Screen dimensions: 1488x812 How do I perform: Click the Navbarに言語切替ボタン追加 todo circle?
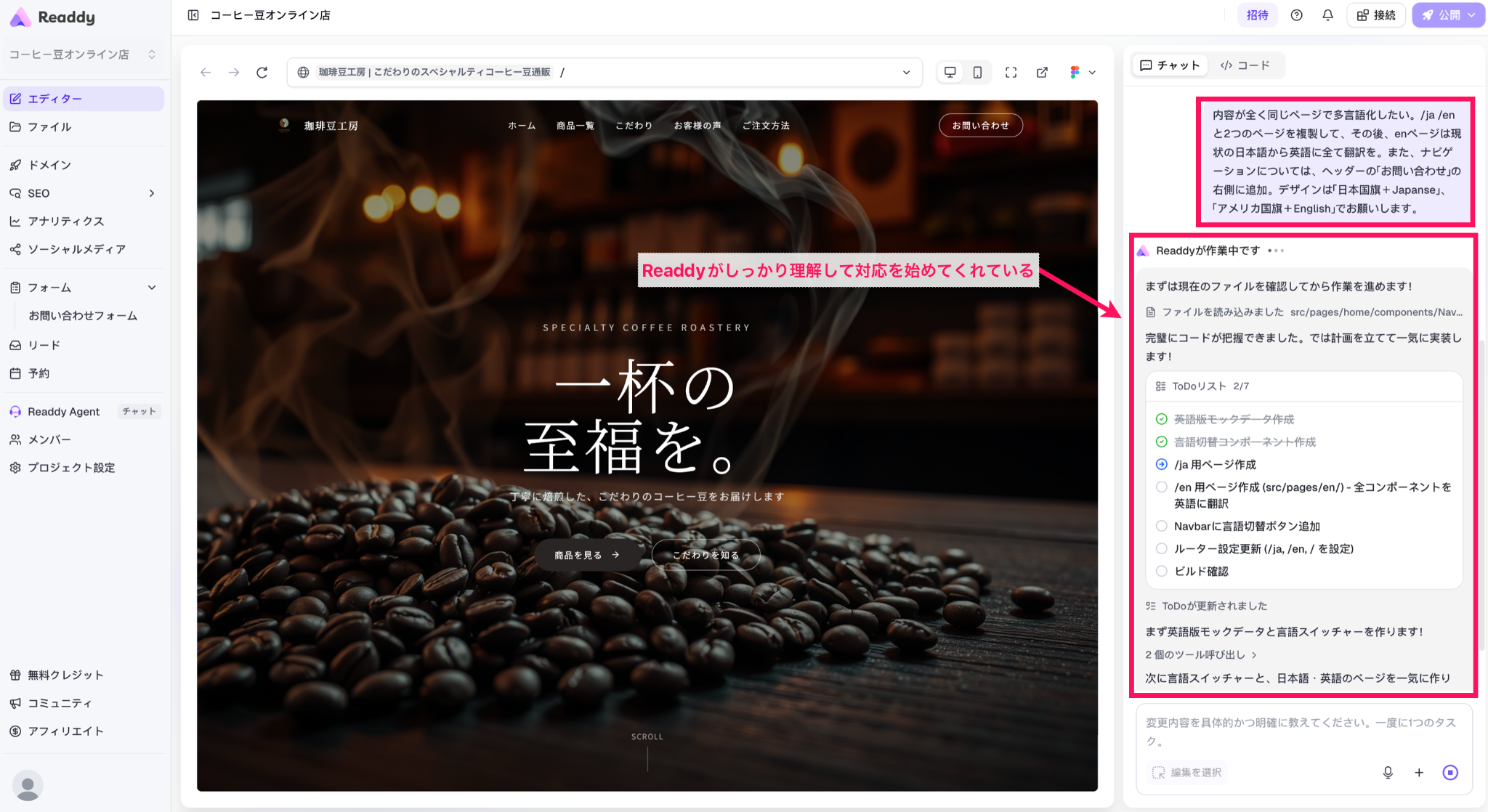(1161, 526)
